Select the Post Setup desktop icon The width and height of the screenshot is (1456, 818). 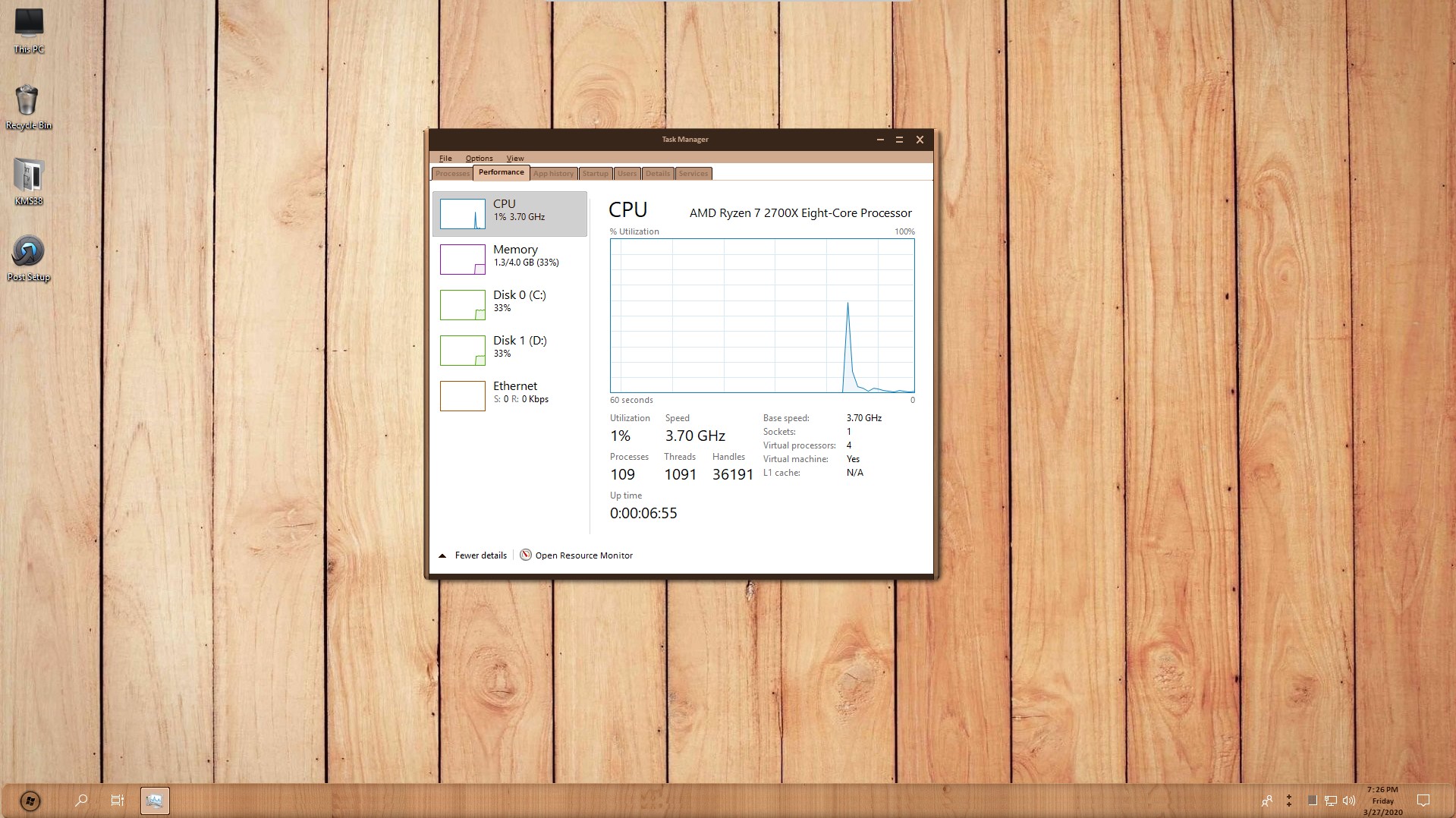29,258
